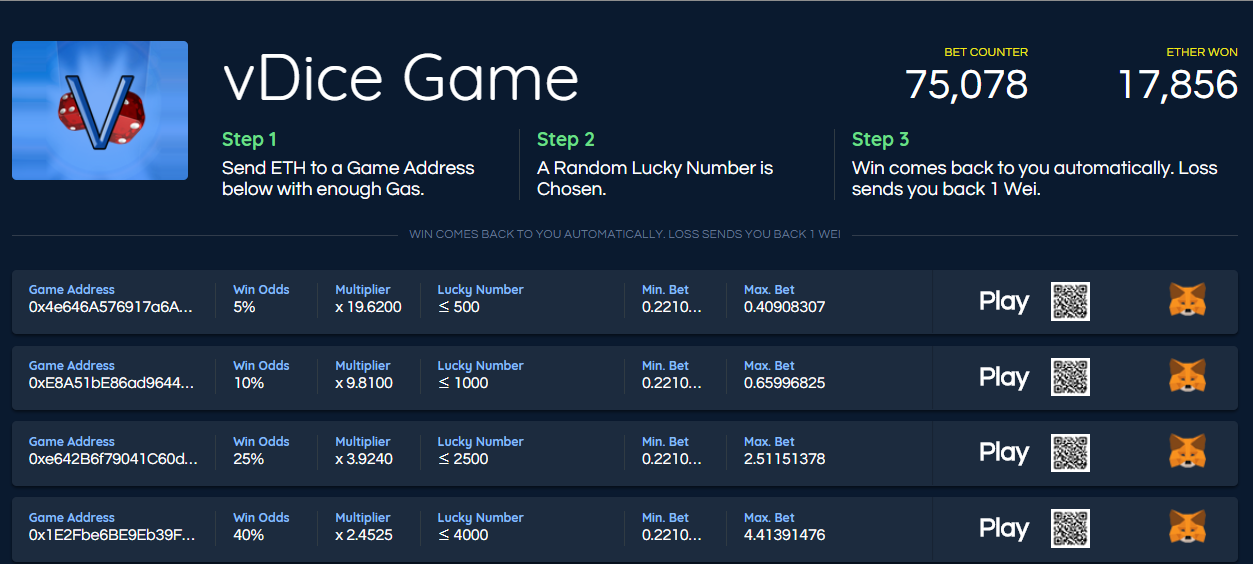
Task: Select game address 0xE8A51bE86ad9644...
Action: (112, 383)
